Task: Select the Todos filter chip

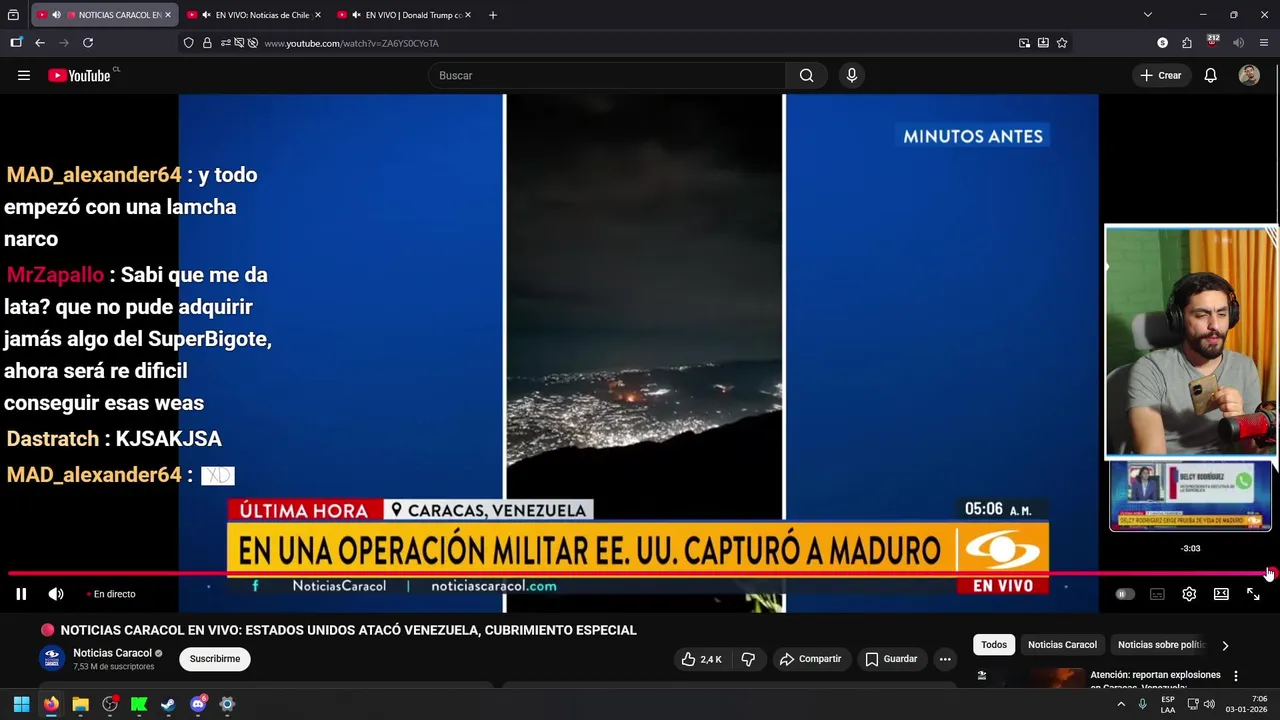Action: tap(994, 645)
